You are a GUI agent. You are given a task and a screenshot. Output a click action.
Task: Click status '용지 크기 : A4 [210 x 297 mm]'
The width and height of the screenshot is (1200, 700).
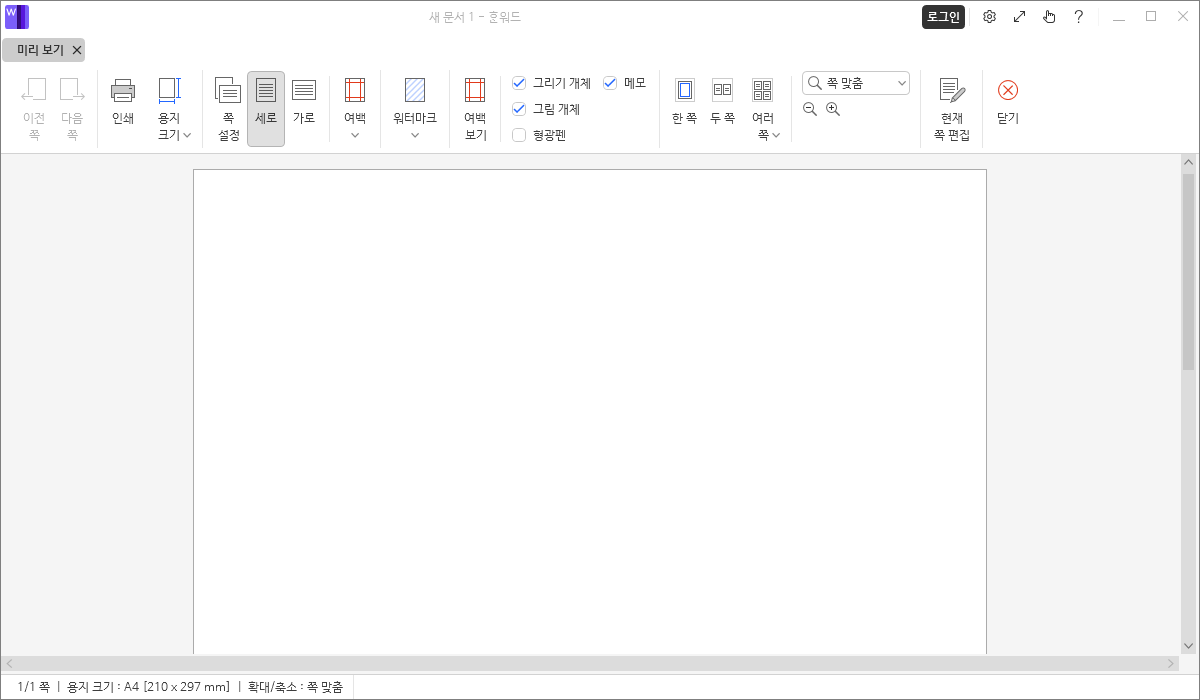[149, 687]
